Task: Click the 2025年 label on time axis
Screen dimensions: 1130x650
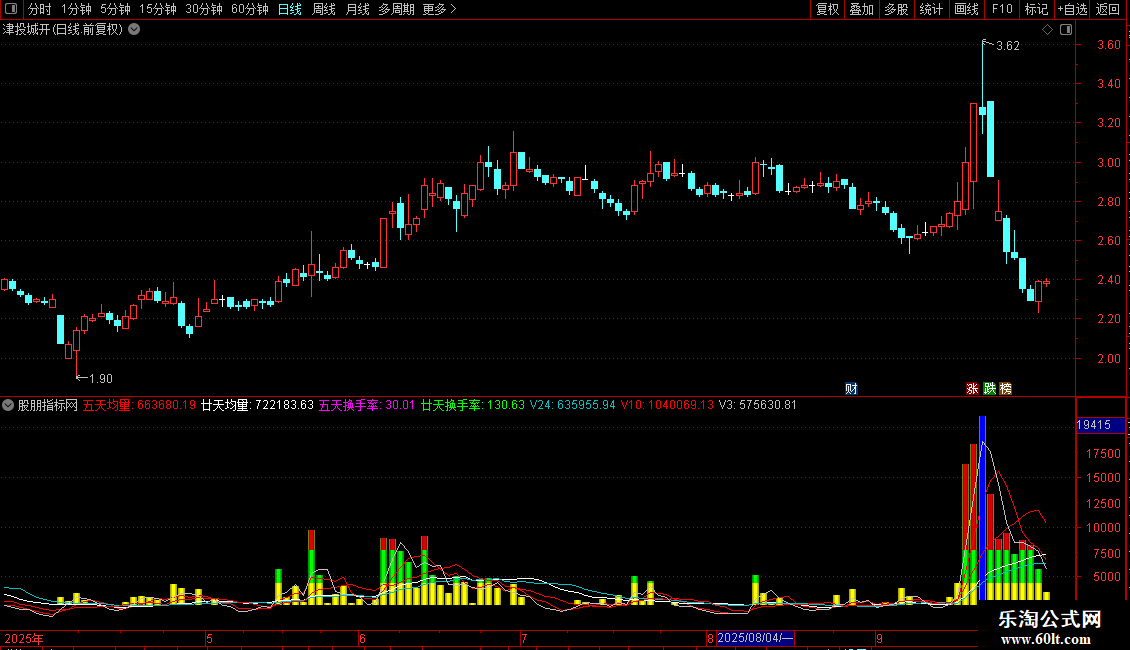Action: pos(24,638)
